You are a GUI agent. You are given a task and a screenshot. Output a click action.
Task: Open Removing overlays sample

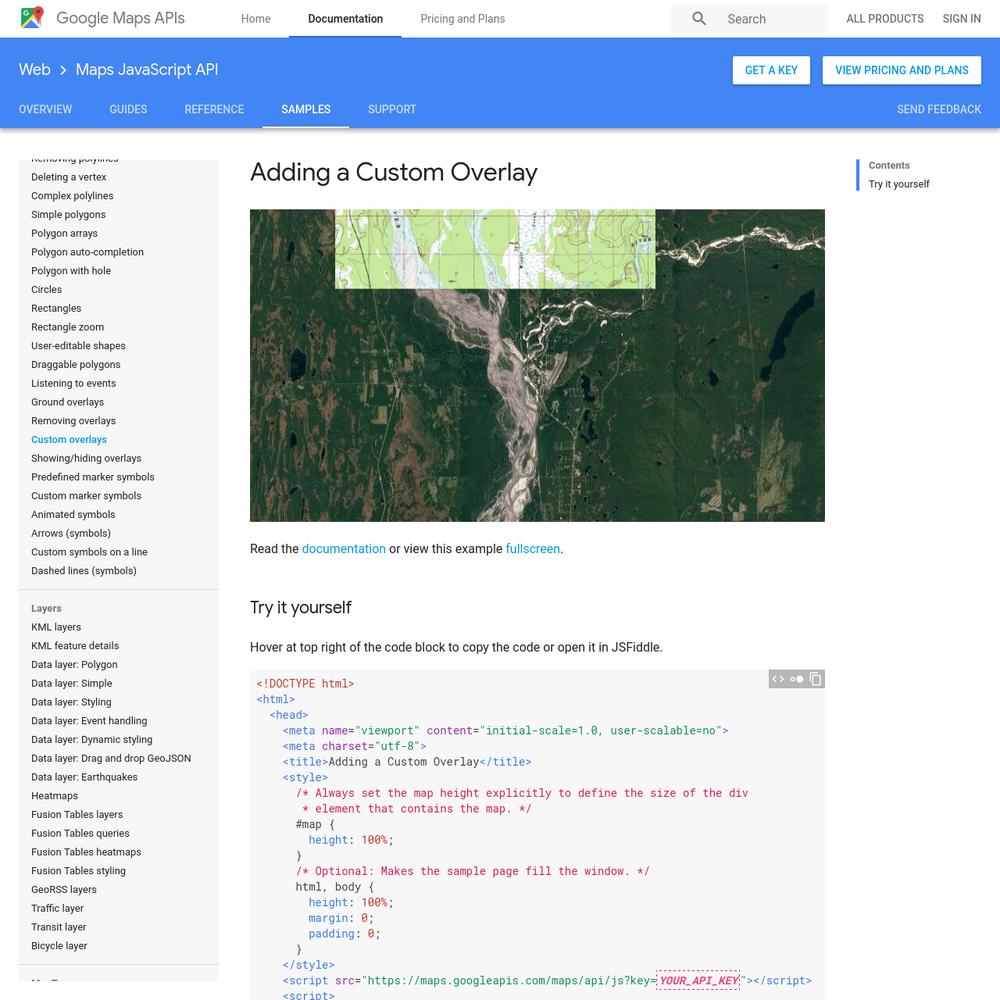(73, 420)
